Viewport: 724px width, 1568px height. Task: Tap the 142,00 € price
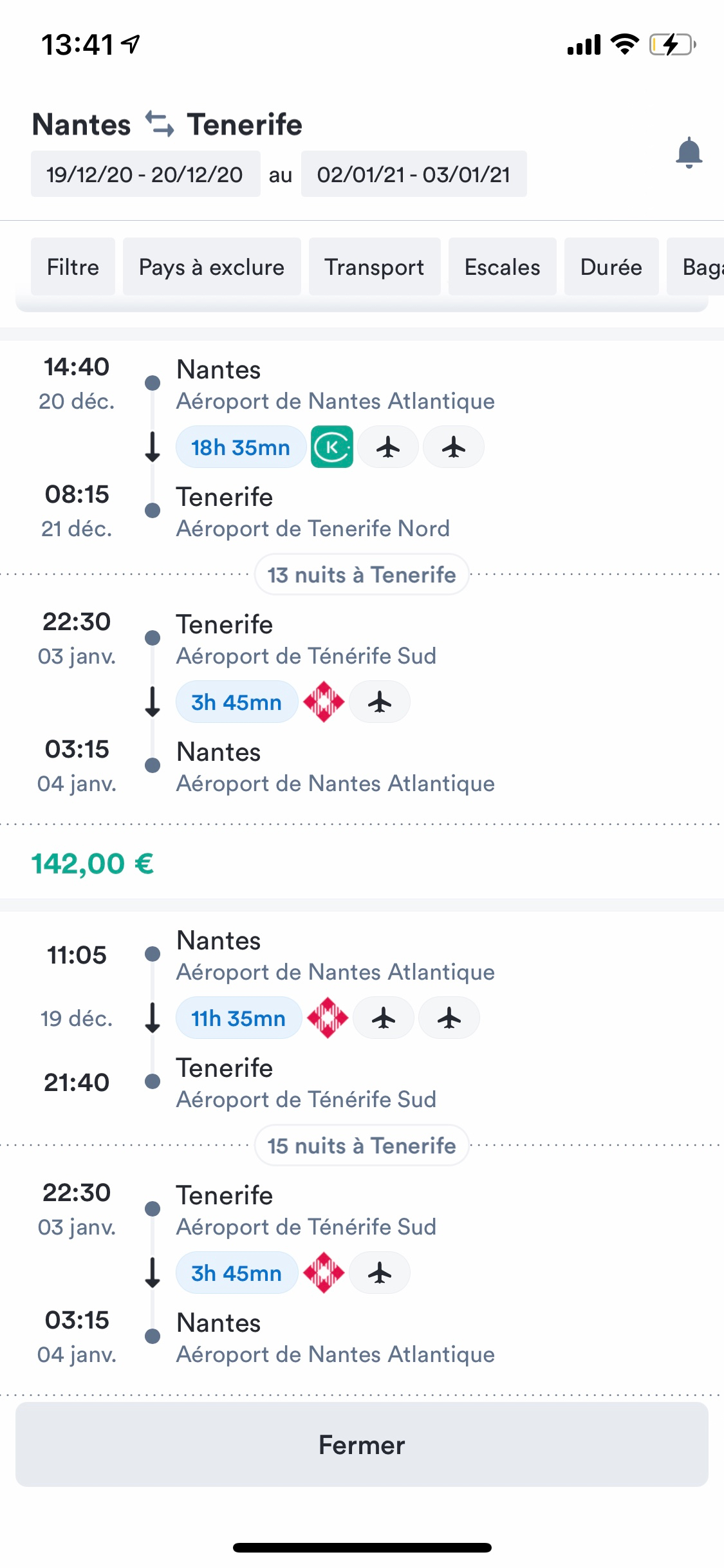[93, 863]
